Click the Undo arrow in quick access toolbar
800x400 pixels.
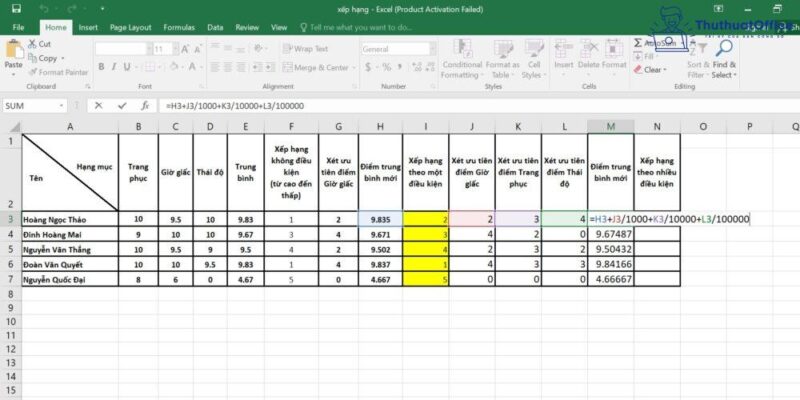(x=44, y=9)
